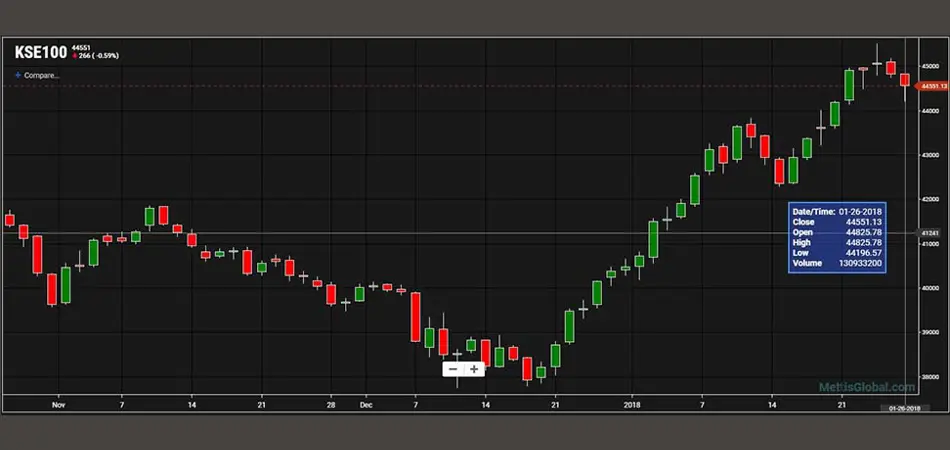Open the Compare... symbol field
Viewport: 950px width, 450px height.
tap(41, 75)
